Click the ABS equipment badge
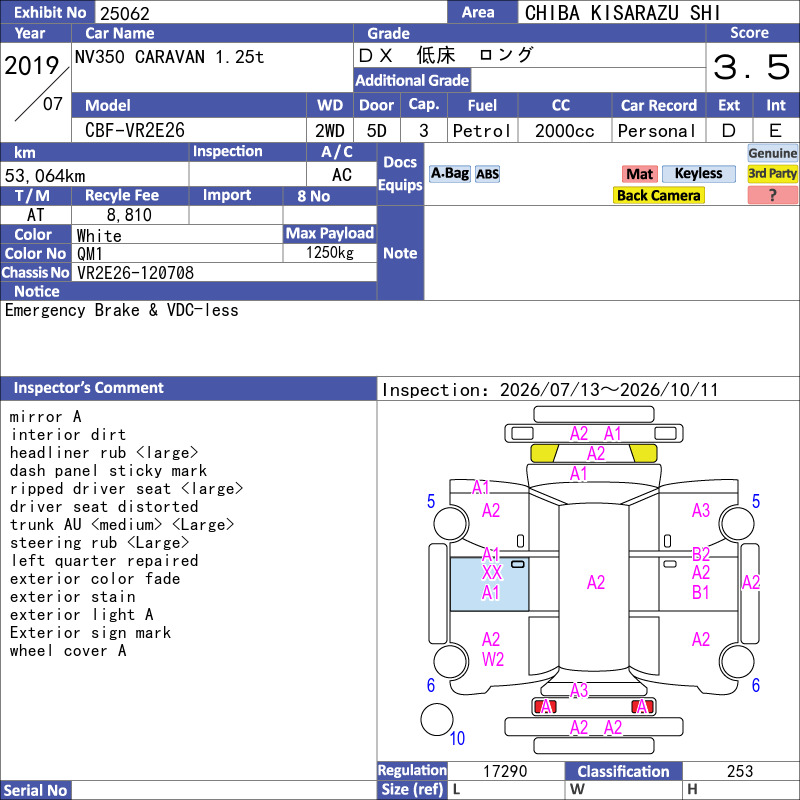The image size is (800, 800). [x=487, y=174]
